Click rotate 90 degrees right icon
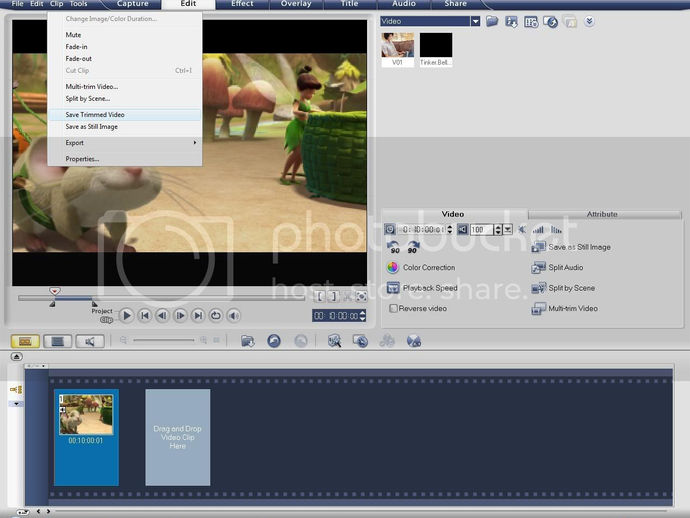 tap(413, 247)
